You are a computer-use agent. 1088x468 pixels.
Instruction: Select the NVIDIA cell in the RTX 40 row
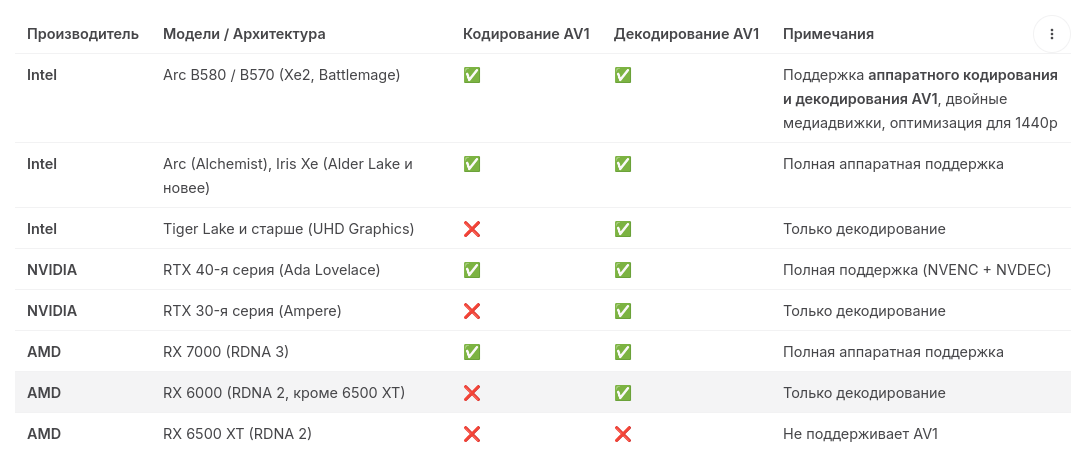(x=52, y=270)
